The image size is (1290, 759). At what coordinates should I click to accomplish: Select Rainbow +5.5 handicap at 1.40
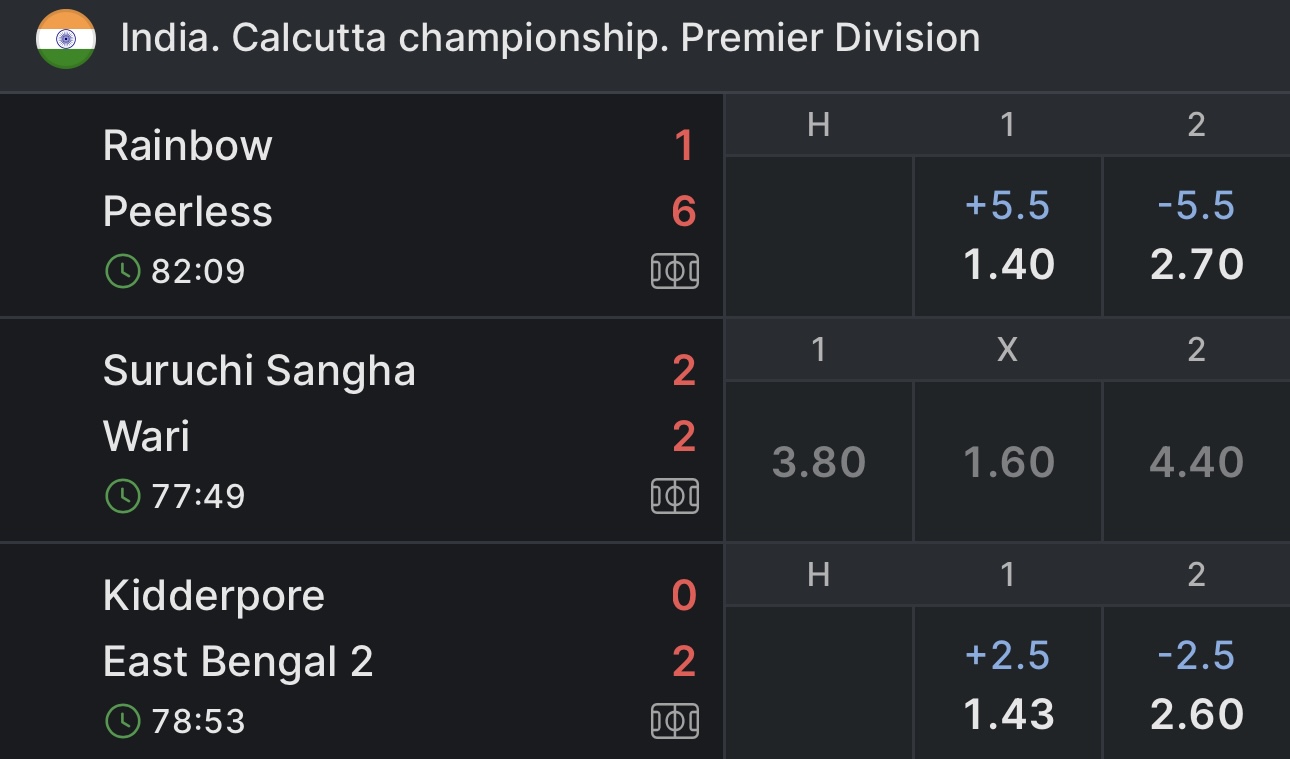point(1008,236)
